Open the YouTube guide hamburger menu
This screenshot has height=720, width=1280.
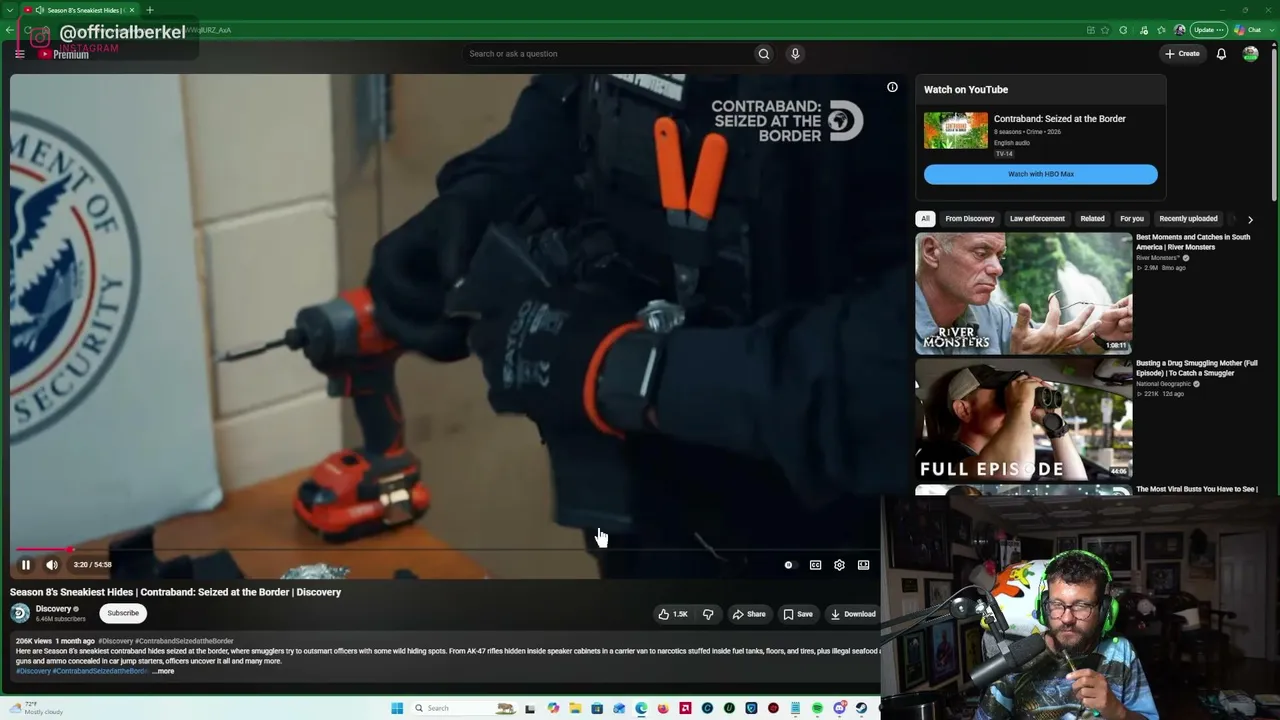click(x=19, y=54)
